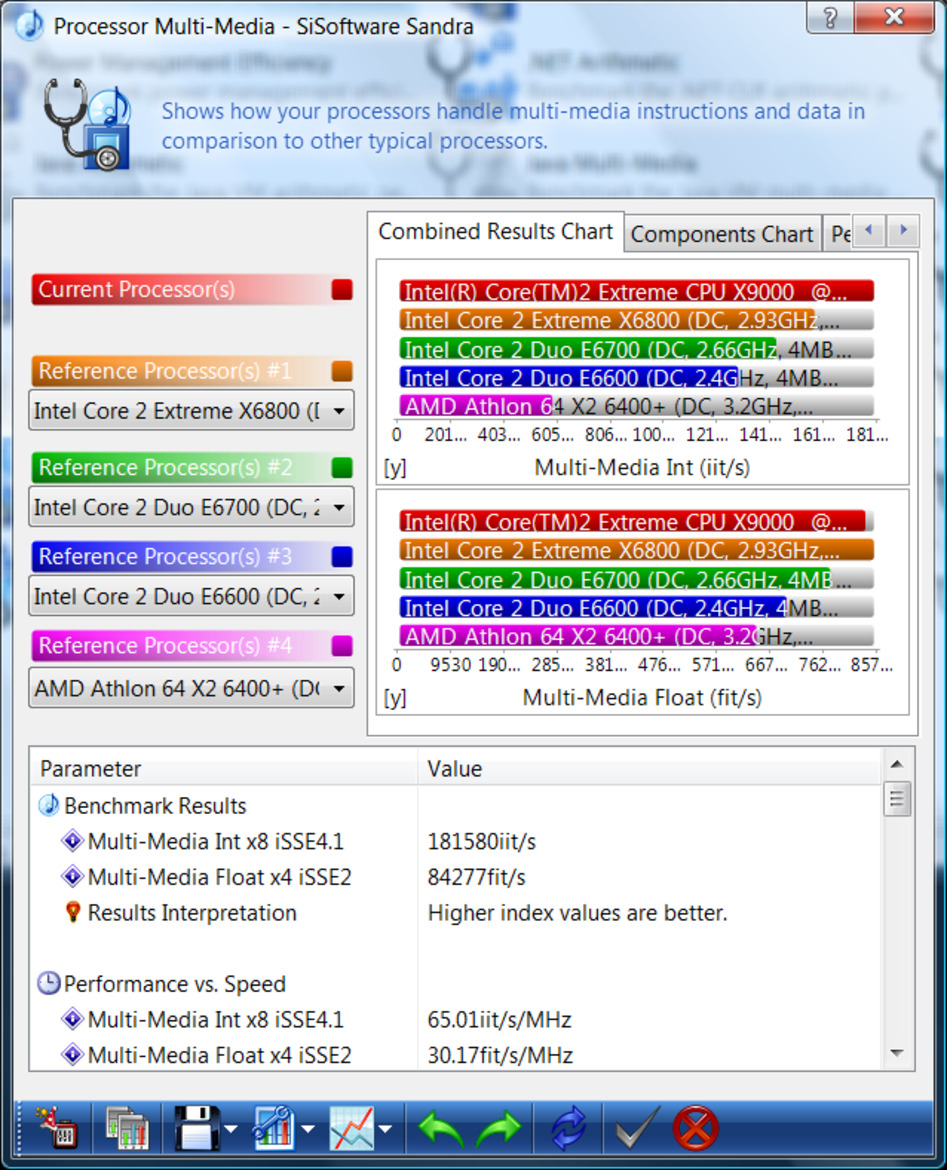Click the refresh benchmark icon

coord(567,1127)
